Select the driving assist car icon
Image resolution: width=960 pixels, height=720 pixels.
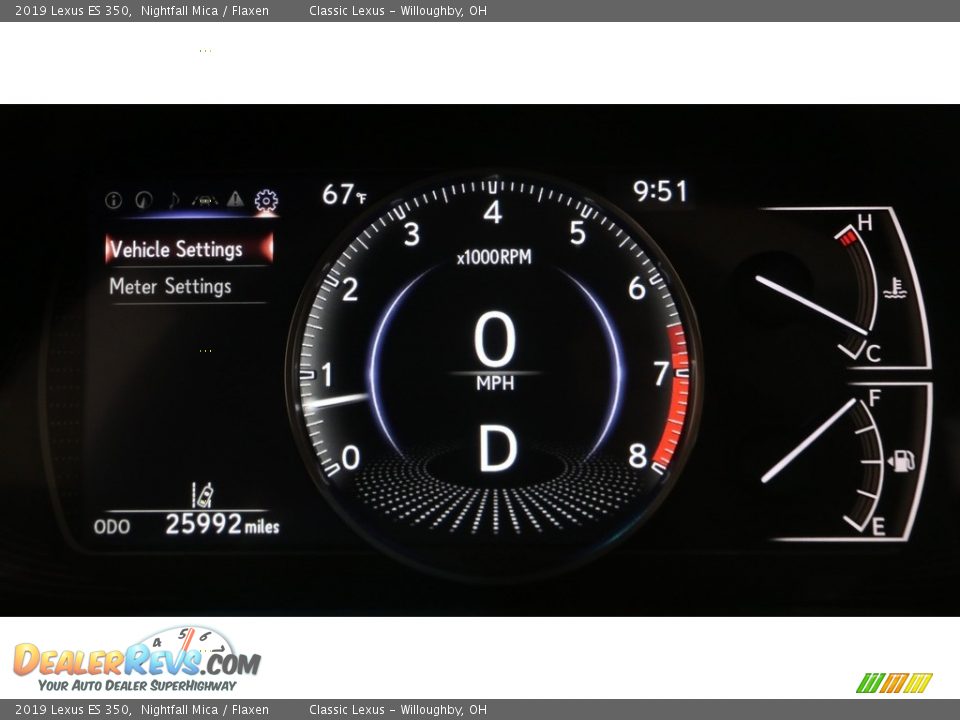[205, 200]
